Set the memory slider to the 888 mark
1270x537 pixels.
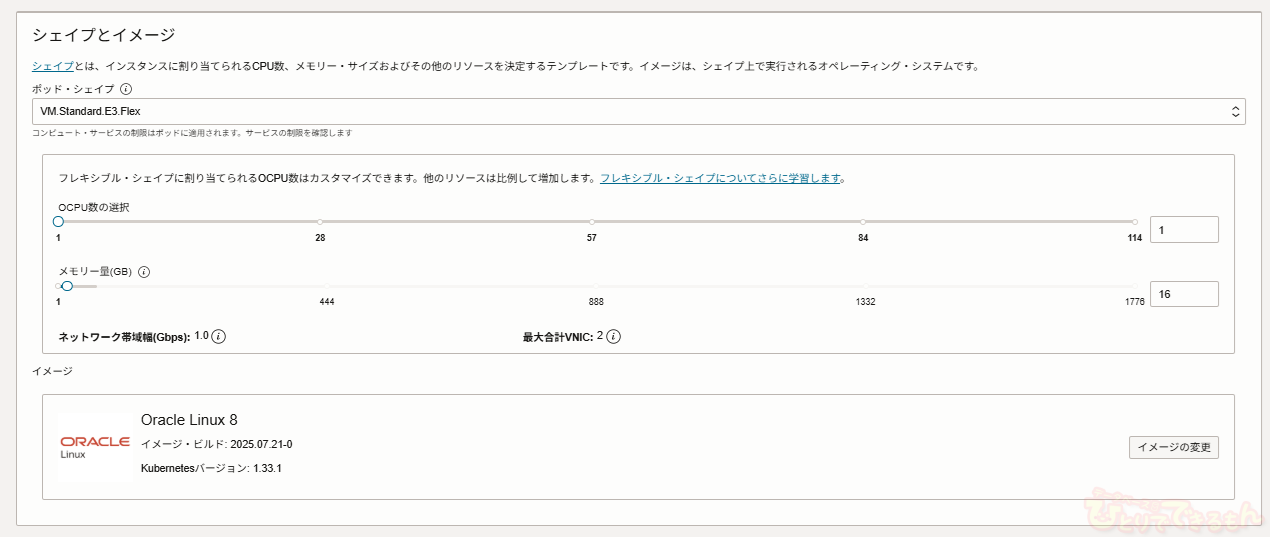click(596, 287)
